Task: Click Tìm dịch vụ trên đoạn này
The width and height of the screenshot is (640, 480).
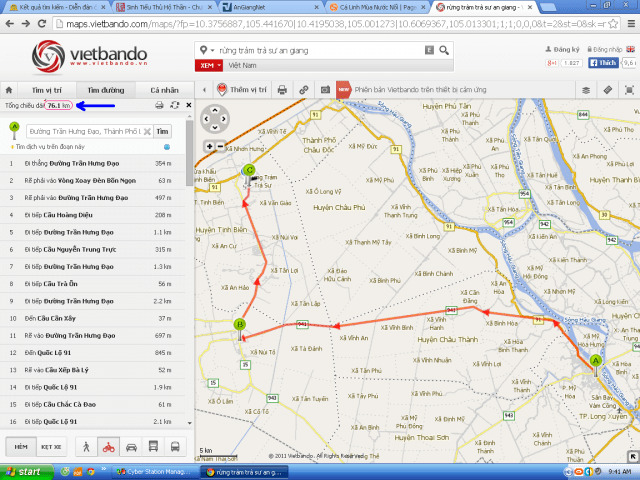Action: [50, 147]
